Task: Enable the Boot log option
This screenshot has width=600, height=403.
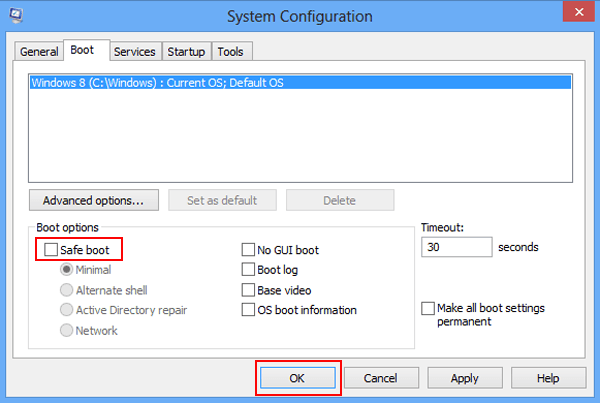Action: (x=249, y=270)
